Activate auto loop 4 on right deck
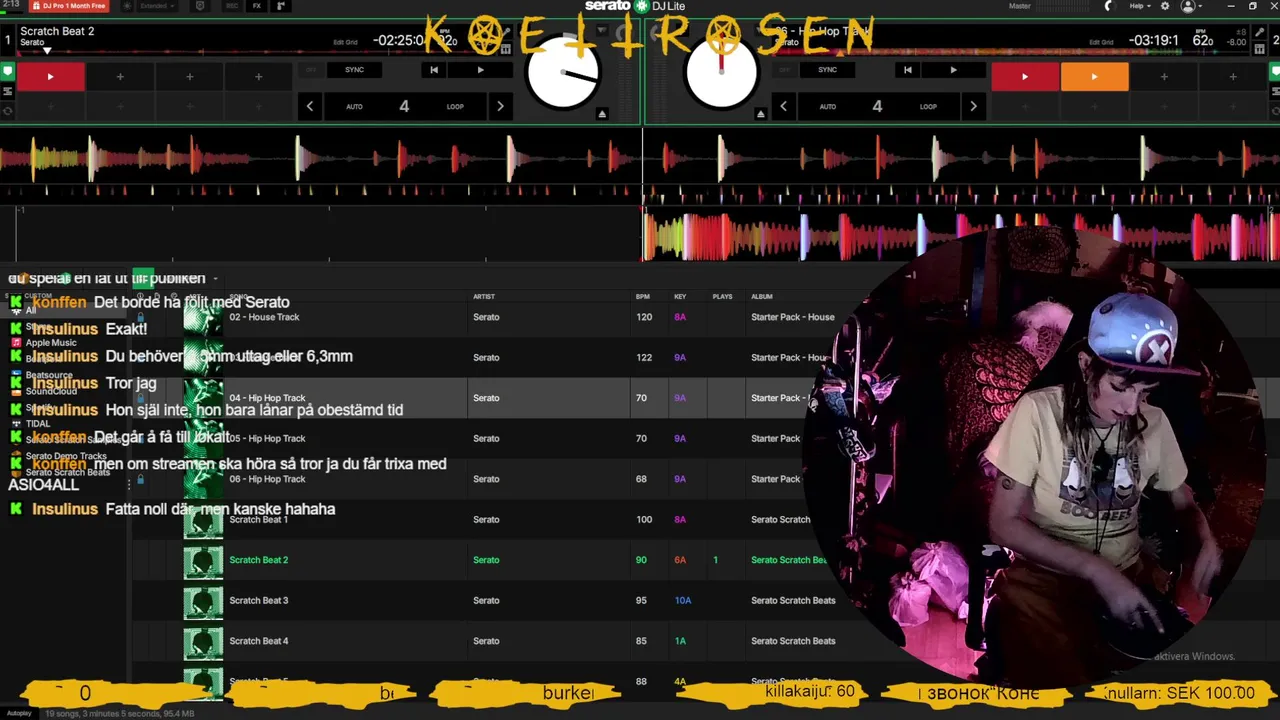Image resolution: width=1280 pixels, height=720 pixels. coord(877,106)
